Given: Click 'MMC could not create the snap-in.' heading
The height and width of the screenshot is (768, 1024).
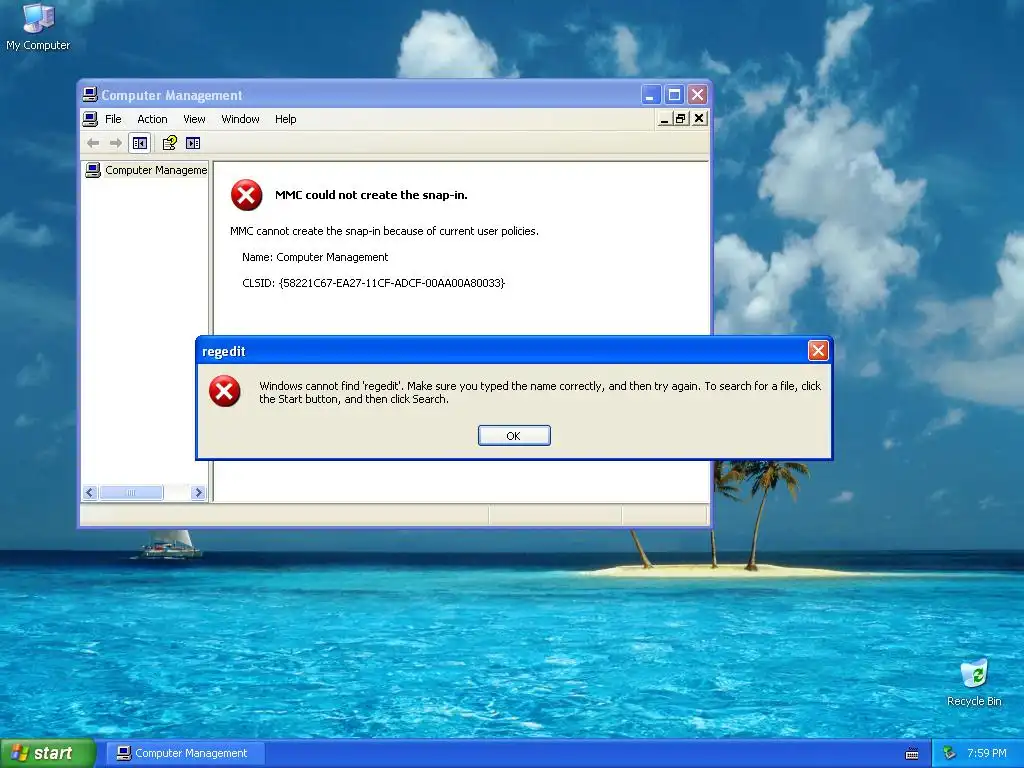Looking at the screenshot, I should click(x=371, y=195).
